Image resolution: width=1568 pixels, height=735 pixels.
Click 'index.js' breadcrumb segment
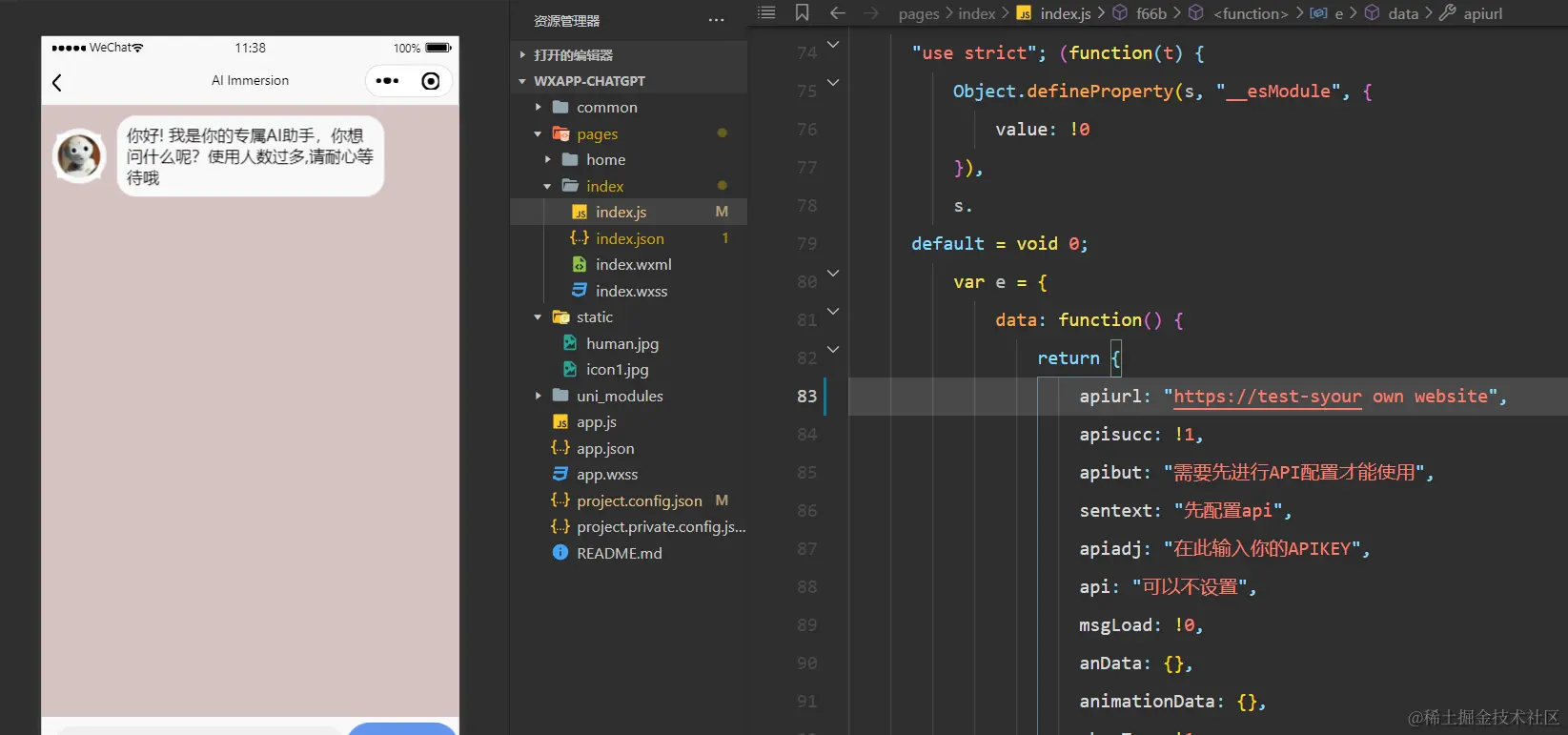(x=1065, y=13)
